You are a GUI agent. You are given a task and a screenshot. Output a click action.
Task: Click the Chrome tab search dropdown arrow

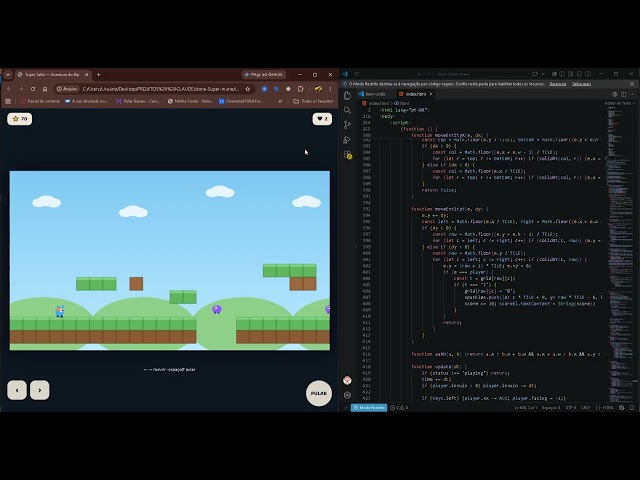(8, 75)
